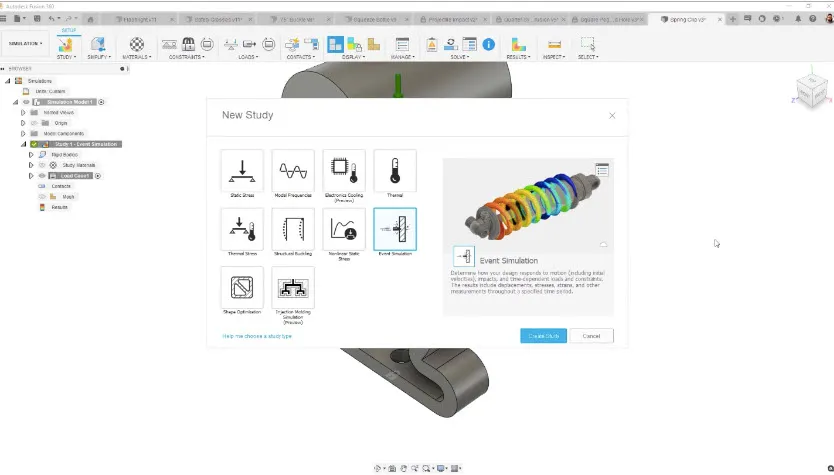834x475 pixels.
Task: Click the Create Study button
Action: coord(543,336)
